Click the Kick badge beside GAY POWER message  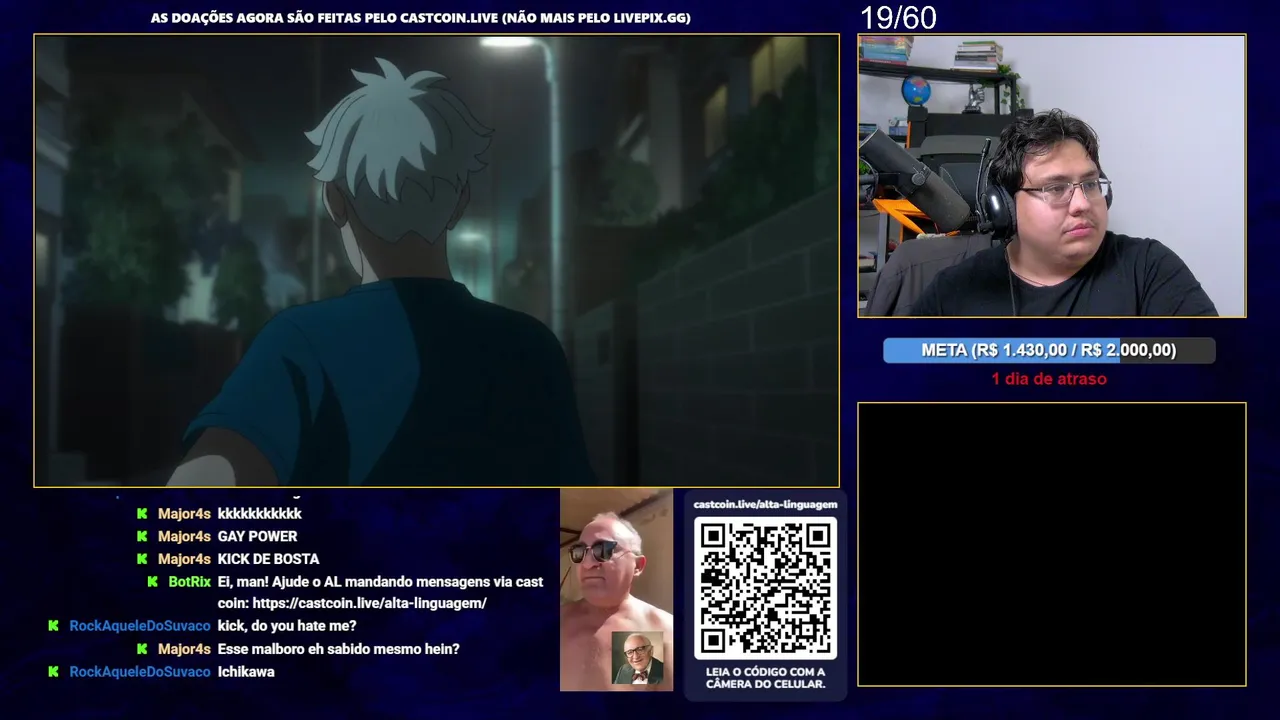pos(142,536)
